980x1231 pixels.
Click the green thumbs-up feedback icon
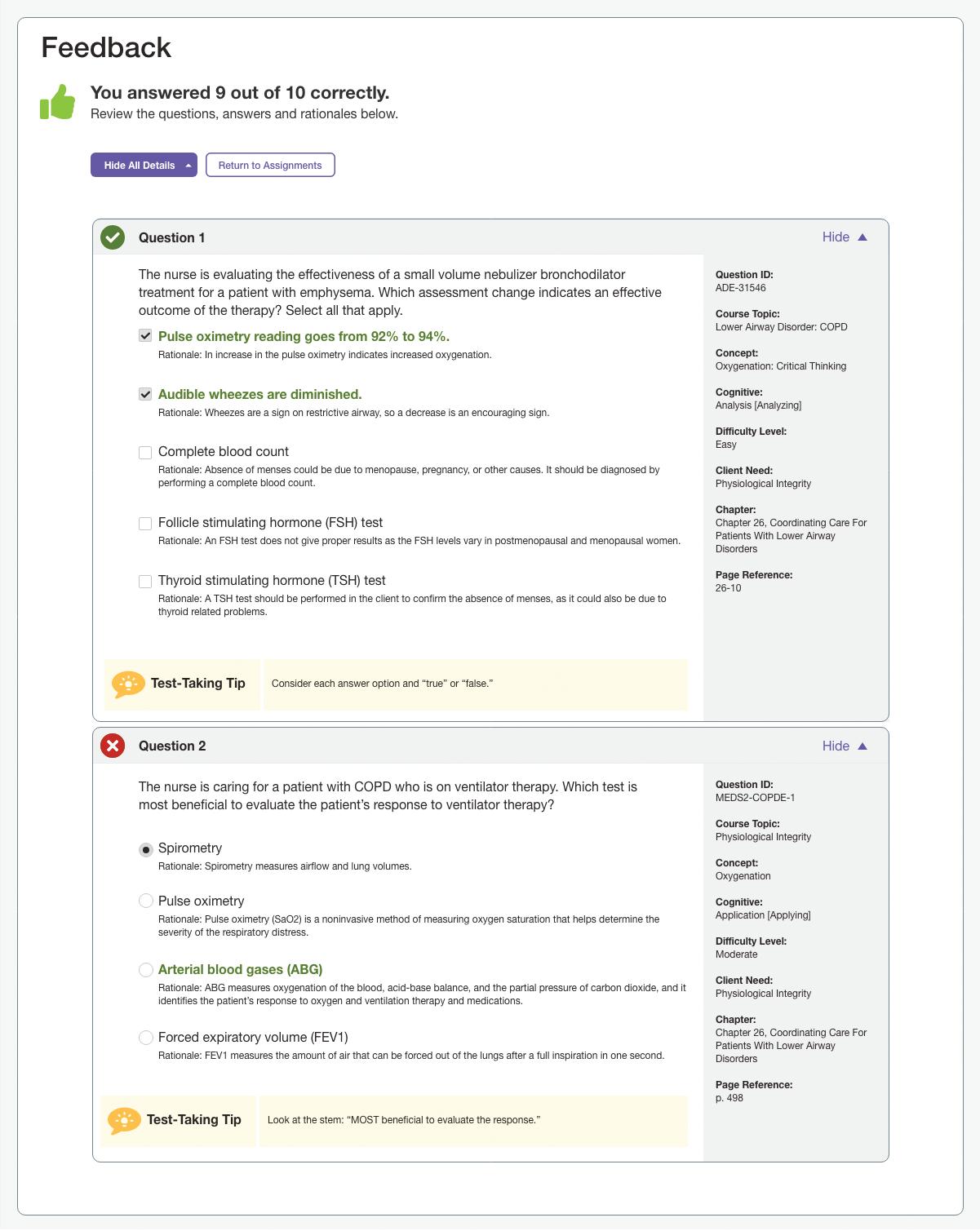57,103
